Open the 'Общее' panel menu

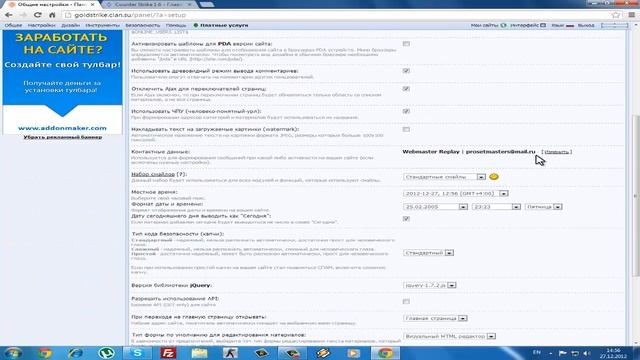click(13, 25)
